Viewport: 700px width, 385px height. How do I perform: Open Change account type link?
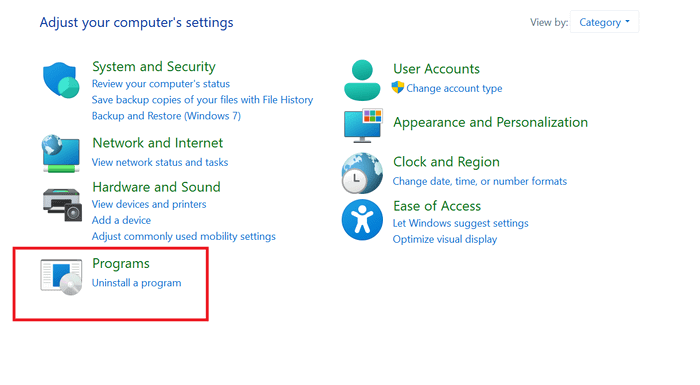pos(454,88)
